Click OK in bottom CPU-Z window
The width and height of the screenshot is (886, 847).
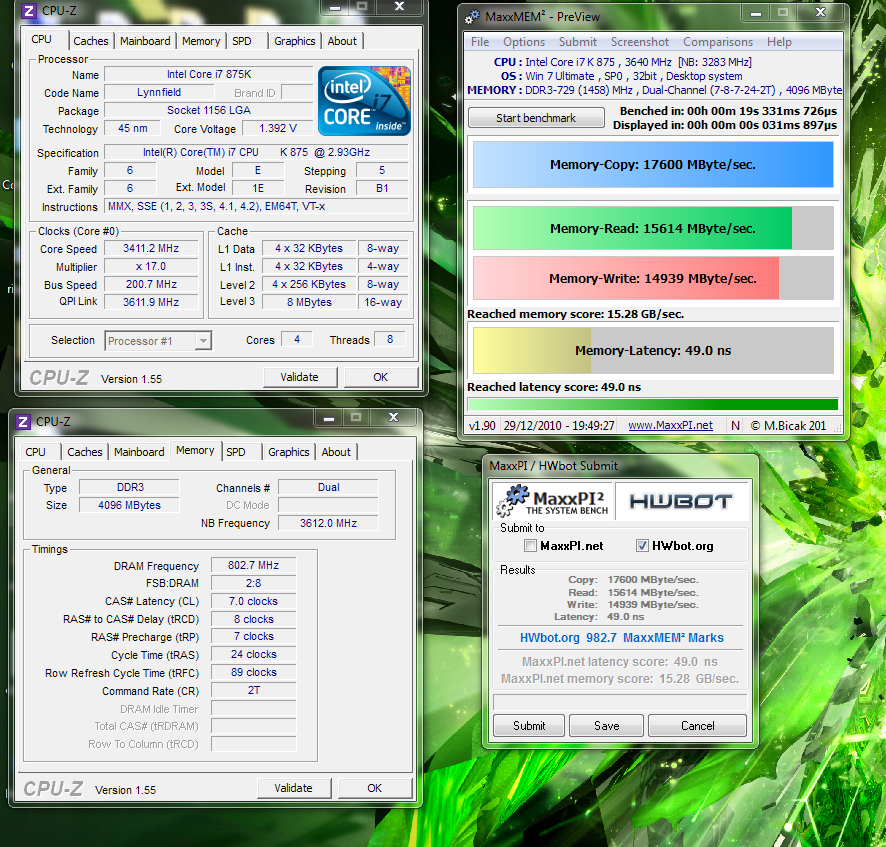[x=374, y=788]
